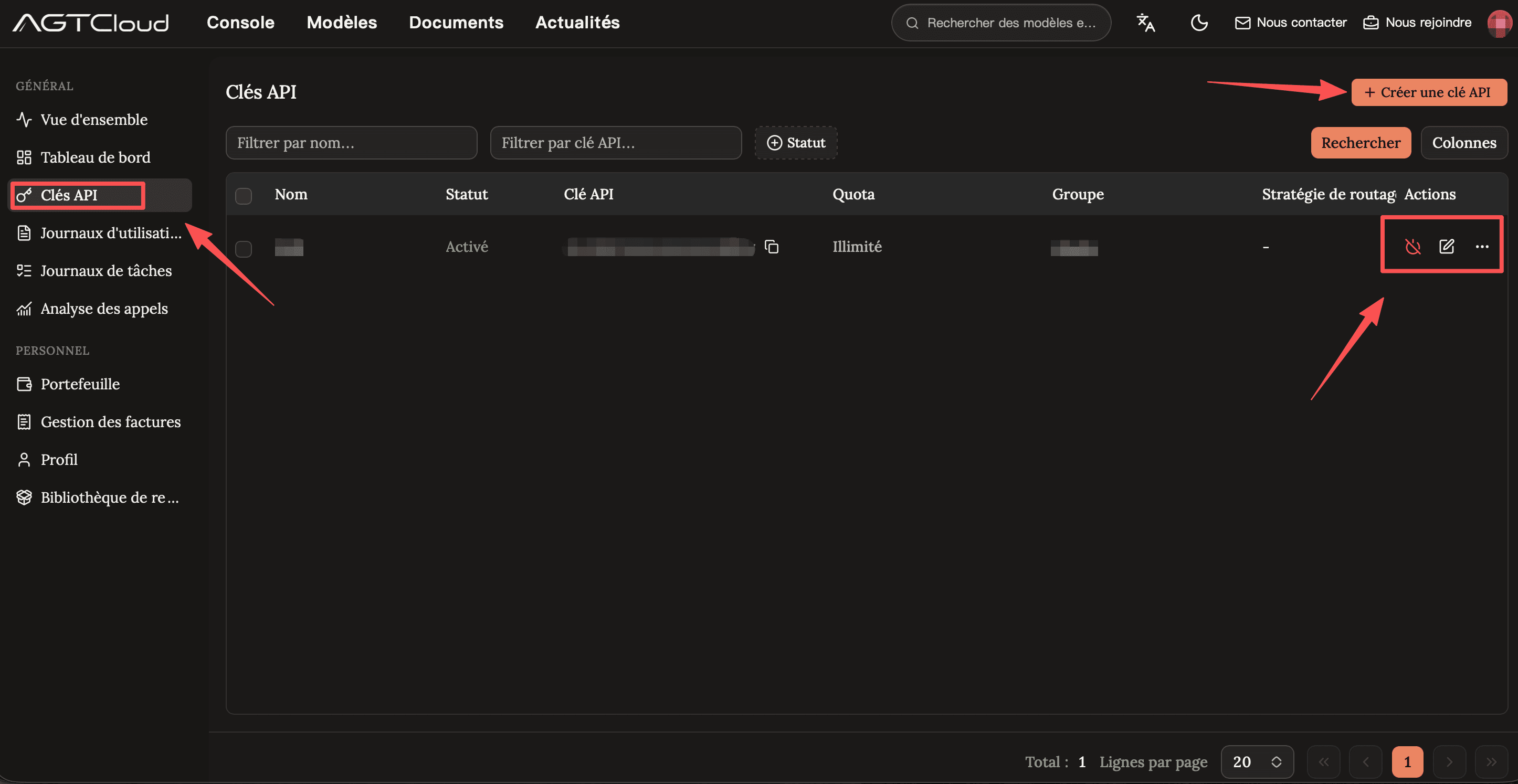Click Nous contacter link

coord(1291,23)
